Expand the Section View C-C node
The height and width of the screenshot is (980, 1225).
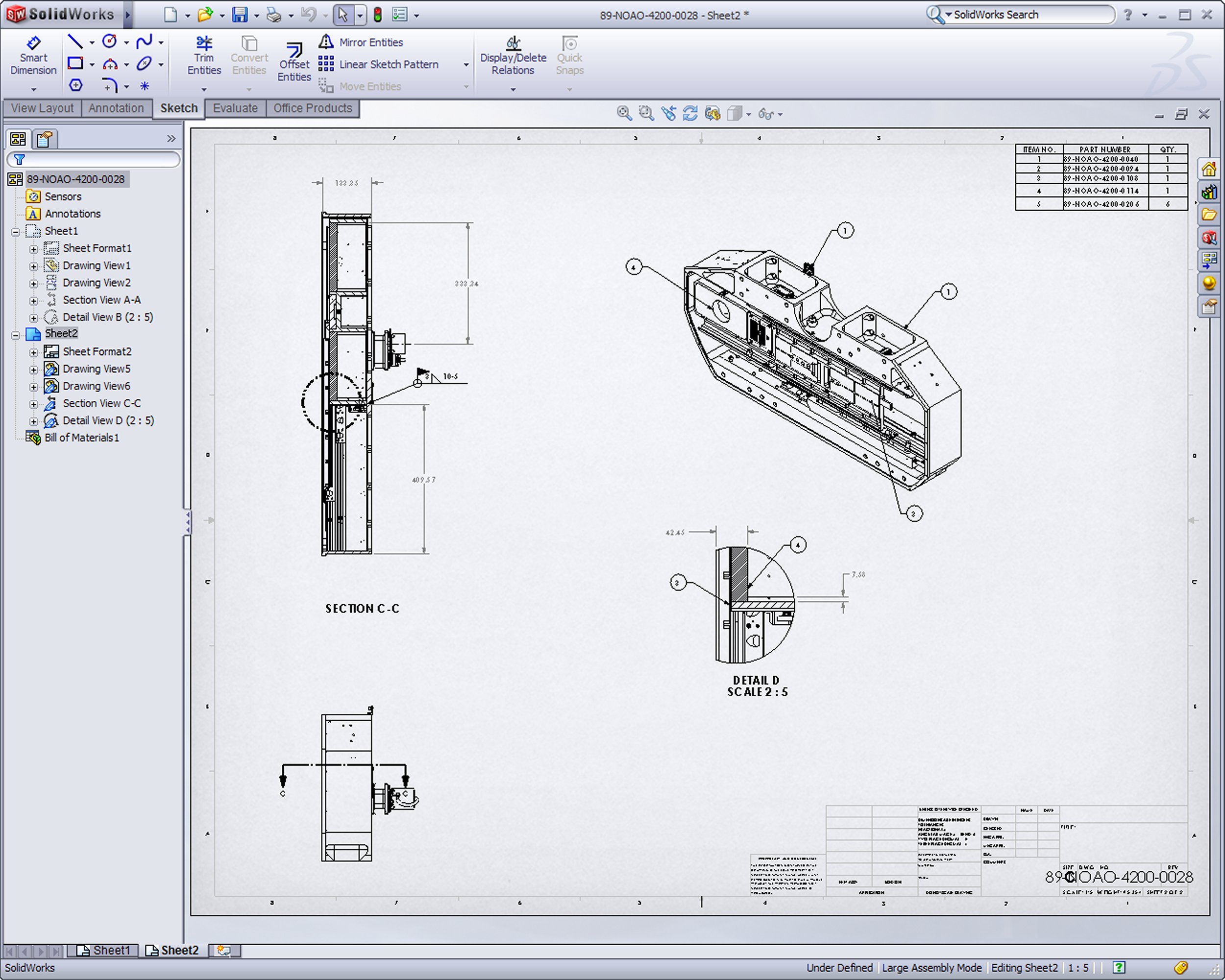point(33,404)
